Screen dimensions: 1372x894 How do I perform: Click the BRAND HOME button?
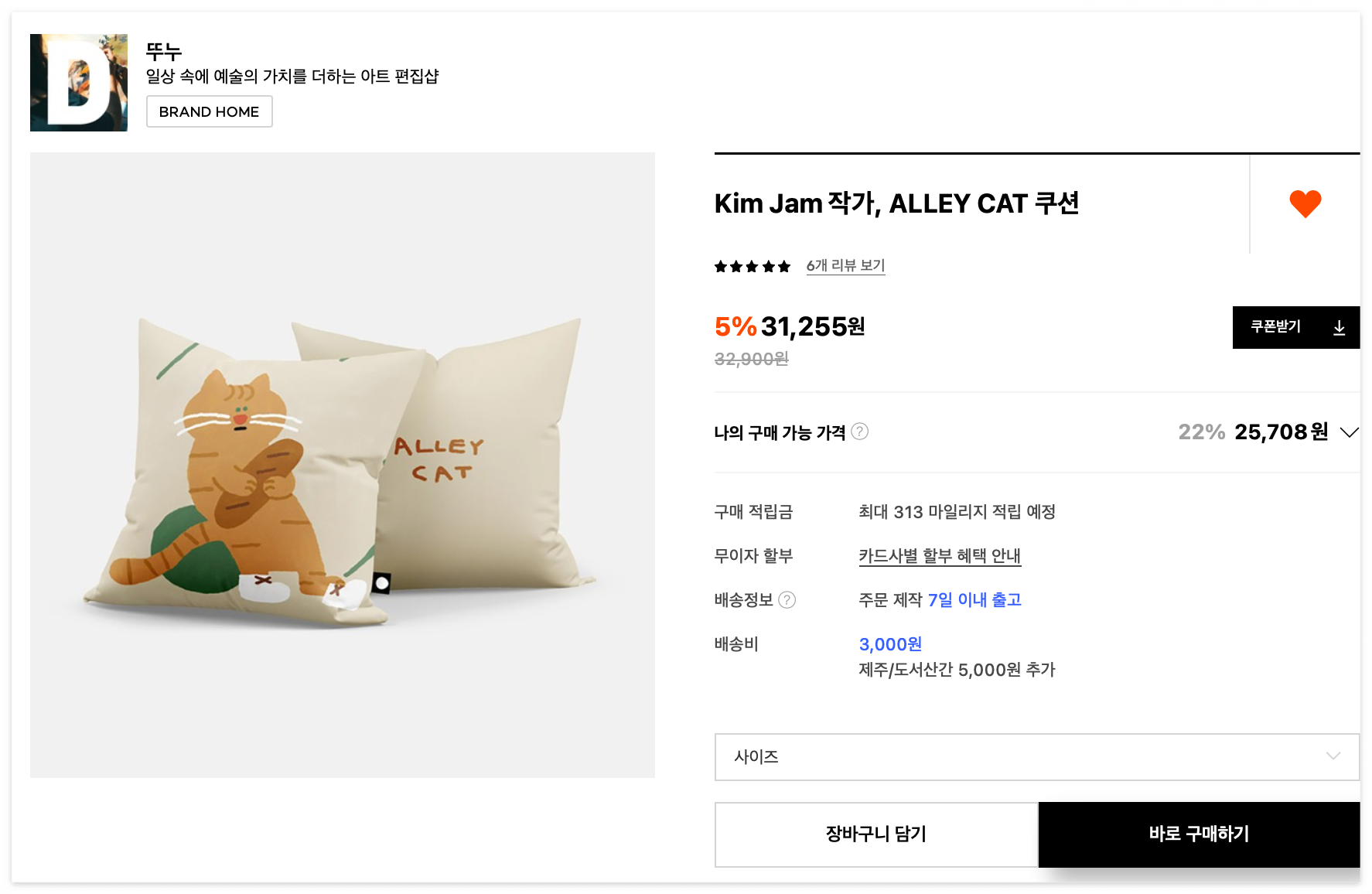209,111
